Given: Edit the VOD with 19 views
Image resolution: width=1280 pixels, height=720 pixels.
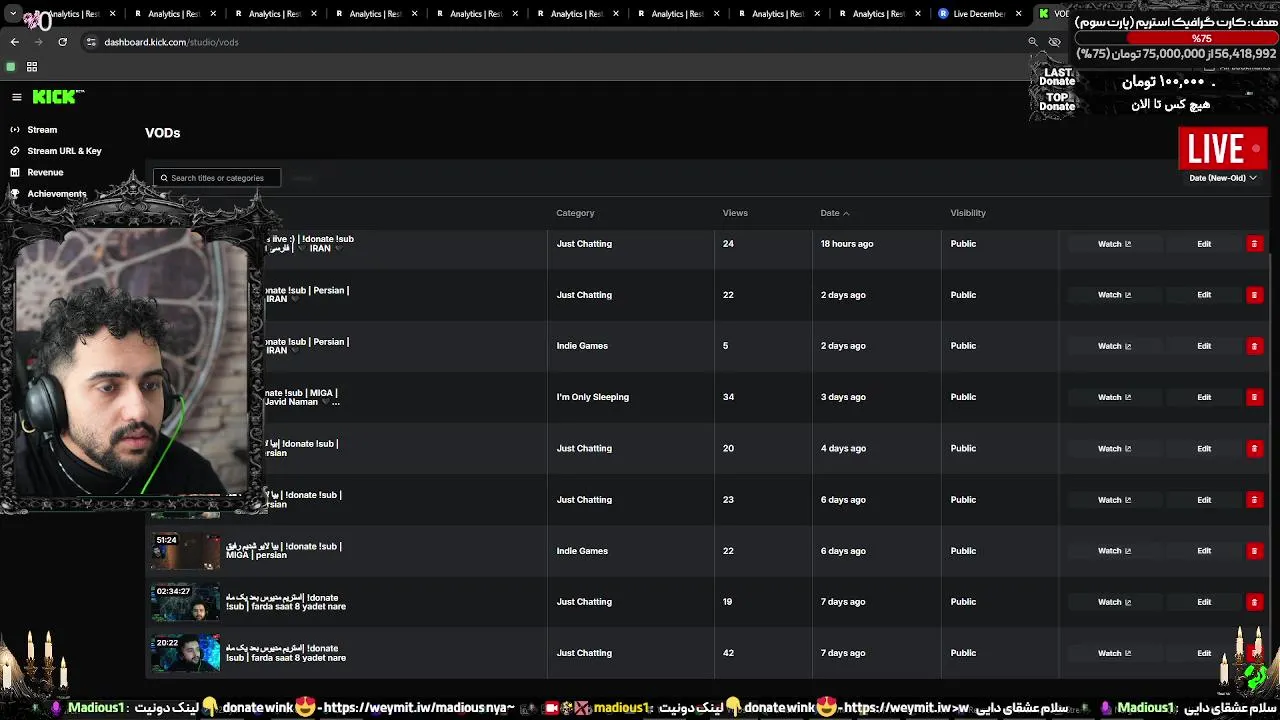Looking at the screenshot, I should click(x=1204, y=602).
